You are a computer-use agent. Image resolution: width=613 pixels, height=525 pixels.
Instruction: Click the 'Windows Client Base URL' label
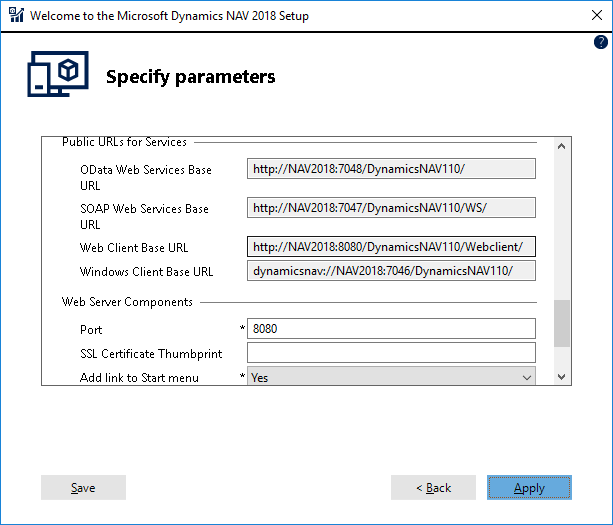(x=146, y=271)
